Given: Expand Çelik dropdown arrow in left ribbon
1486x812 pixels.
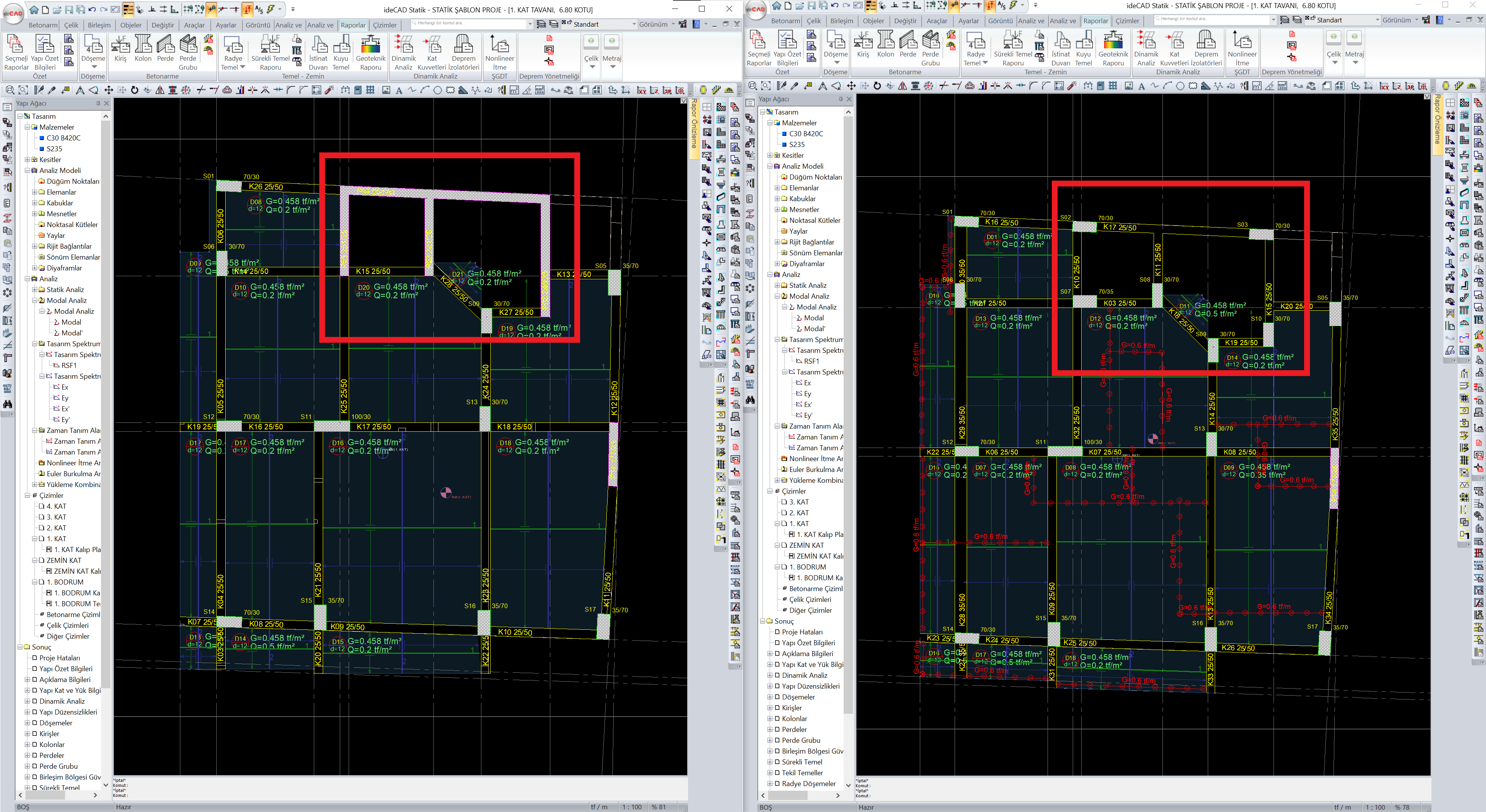Looking at the screenshot, I should [592, 67].
